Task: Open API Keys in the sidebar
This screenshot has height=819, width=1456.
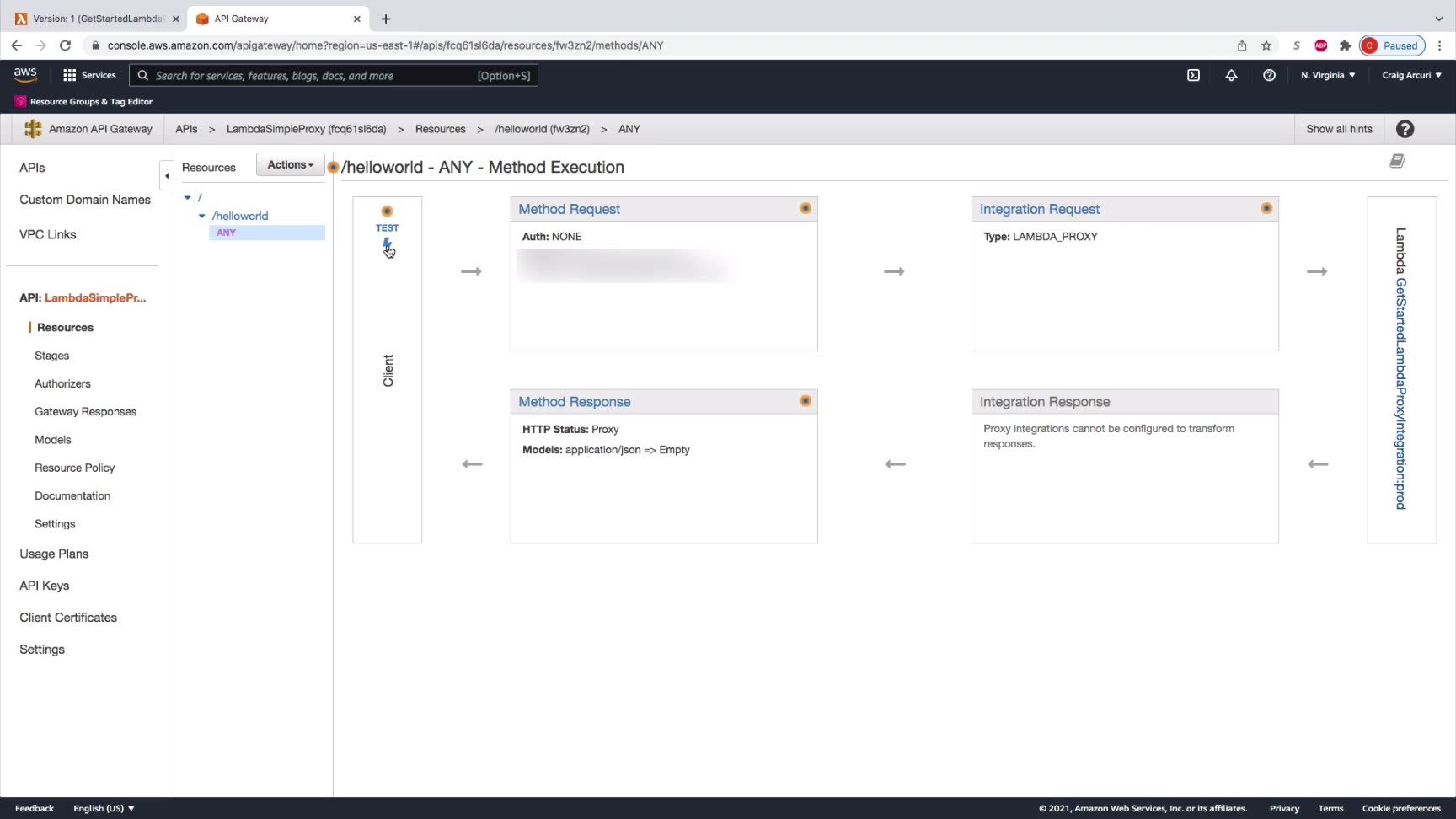Action: tap(44, 586)
